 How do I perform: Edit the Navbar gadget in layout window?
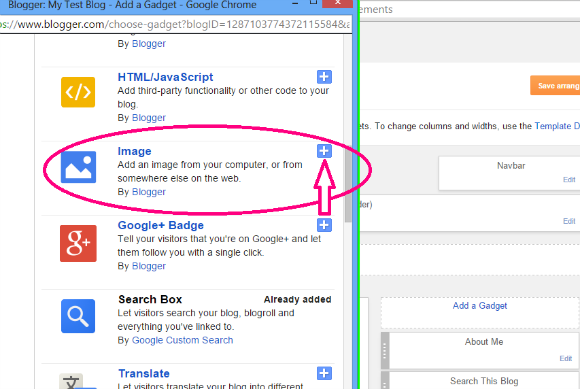pos(569,180)
